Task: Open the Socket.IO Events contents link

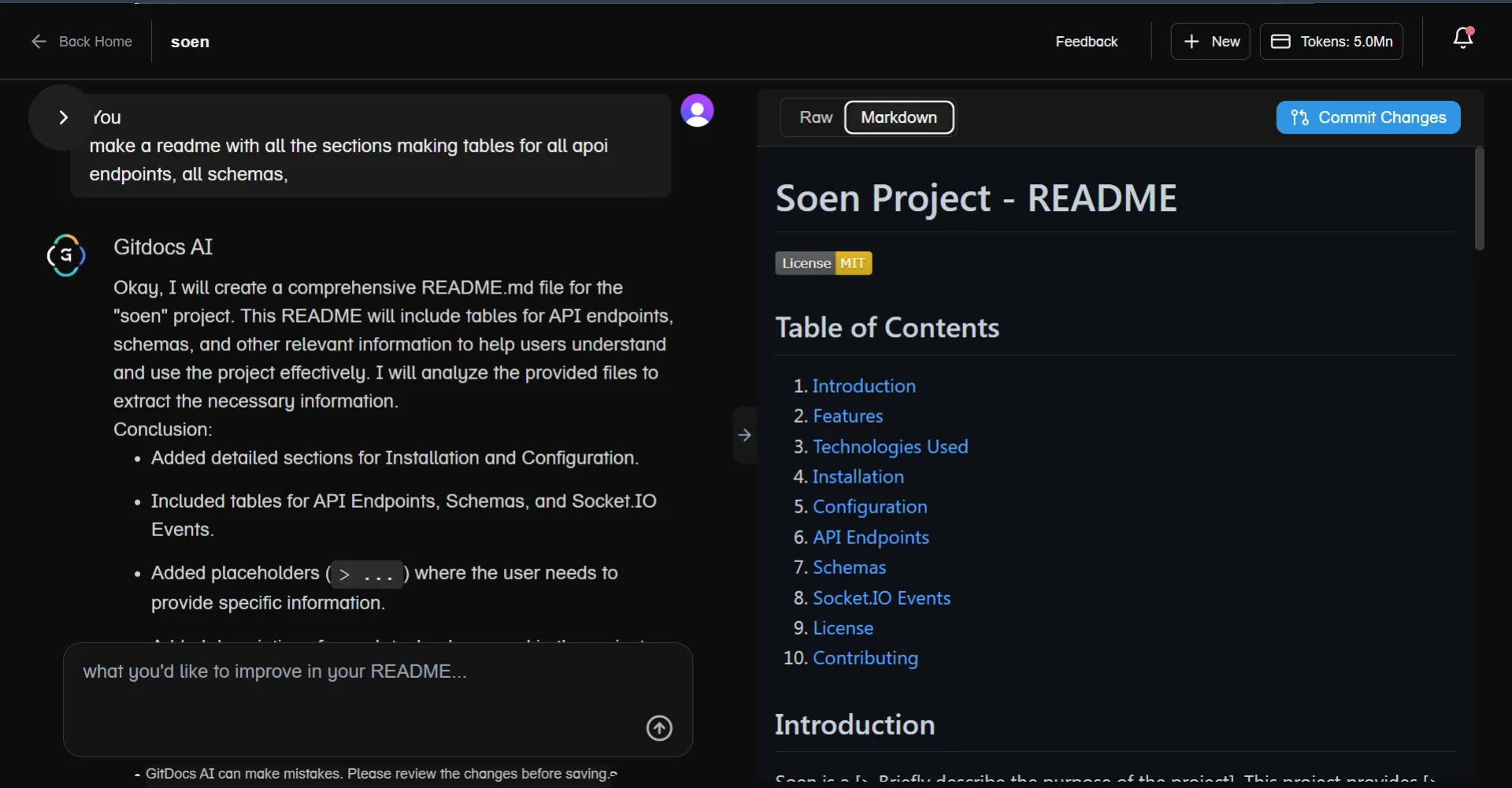Action: [881, 597]
